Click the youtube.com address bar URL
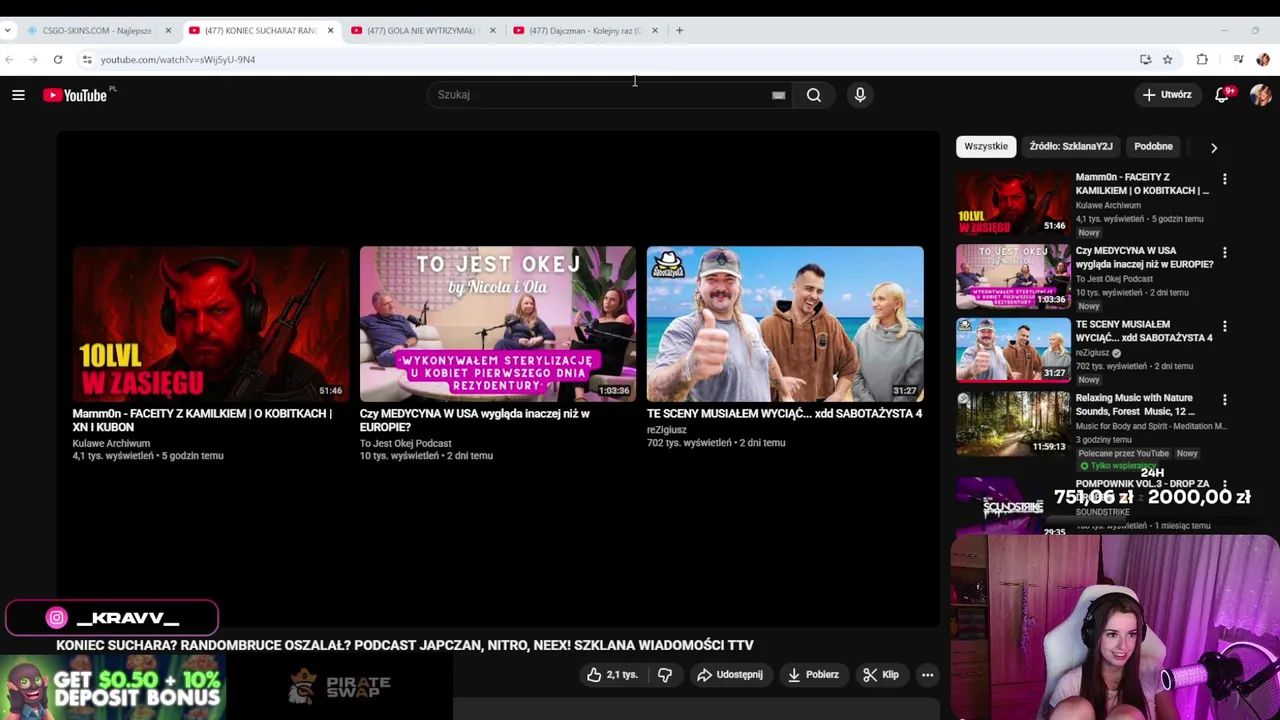This screenshot has width=1280, height=720. (x=178, y=59)
